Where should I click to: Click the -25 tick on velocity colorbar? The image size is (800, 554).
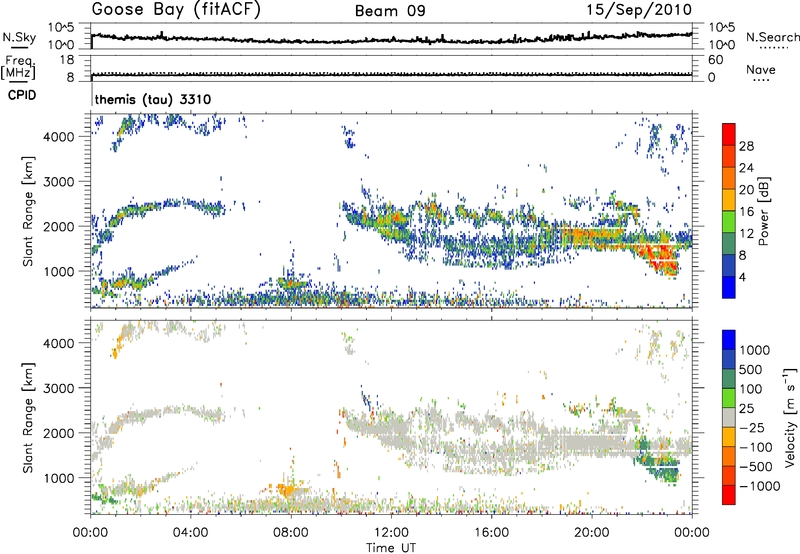[753, 427]
